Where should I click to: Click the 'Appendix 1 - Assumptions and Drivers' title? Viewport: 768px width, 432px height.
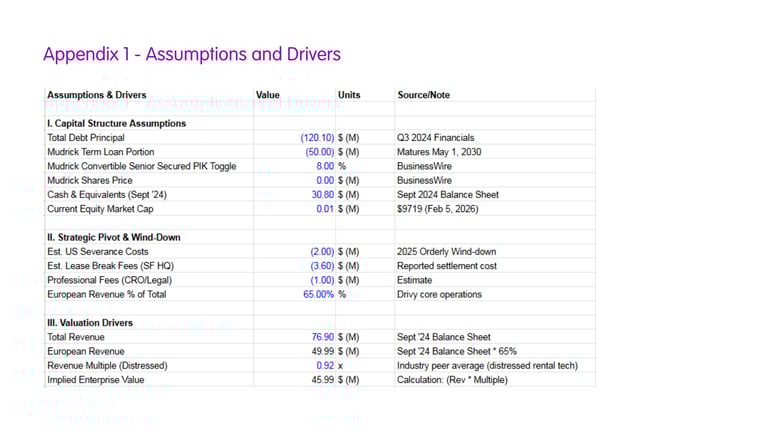tap(192, 54)
